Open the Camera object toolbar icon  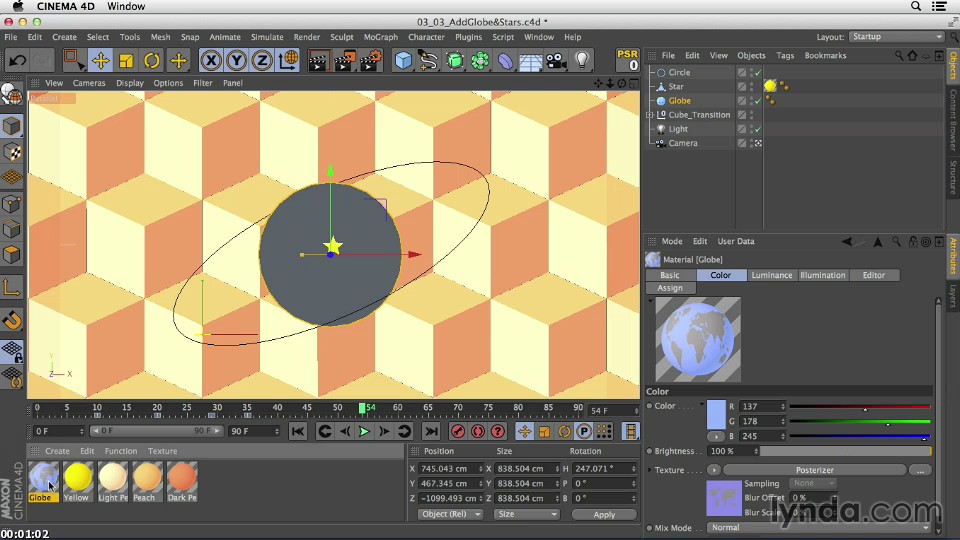coord(557,61)
